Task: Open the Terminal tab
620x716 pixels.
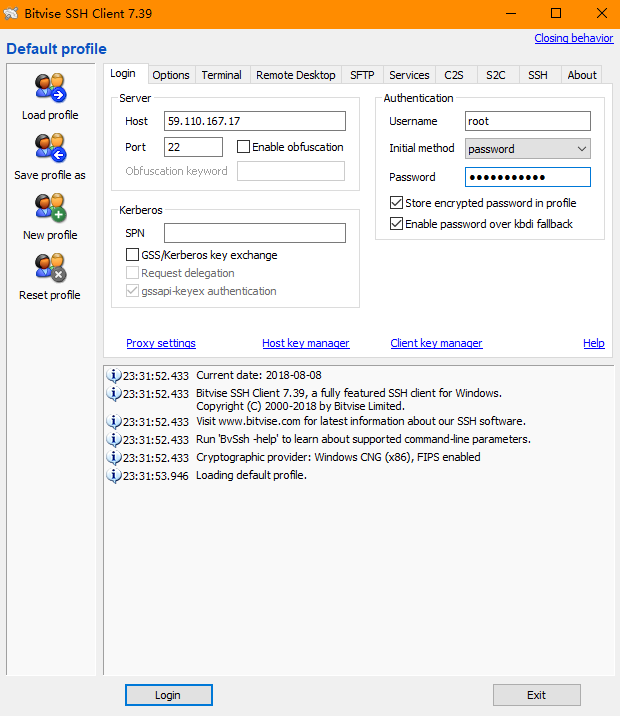Action: click(x=221, y=75)
